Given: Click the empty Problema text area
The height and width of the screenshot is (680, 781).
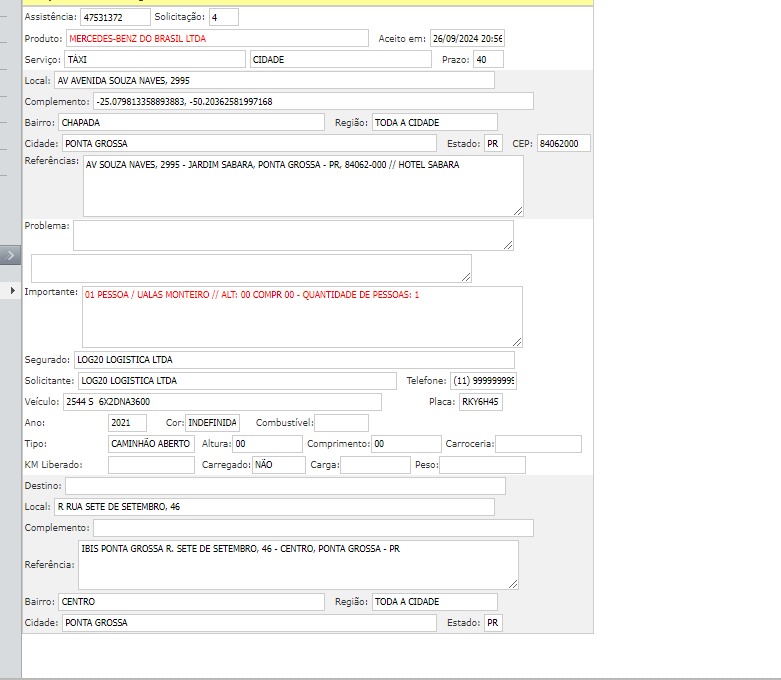Looking at the screenshot, I should tap(293, 235).
